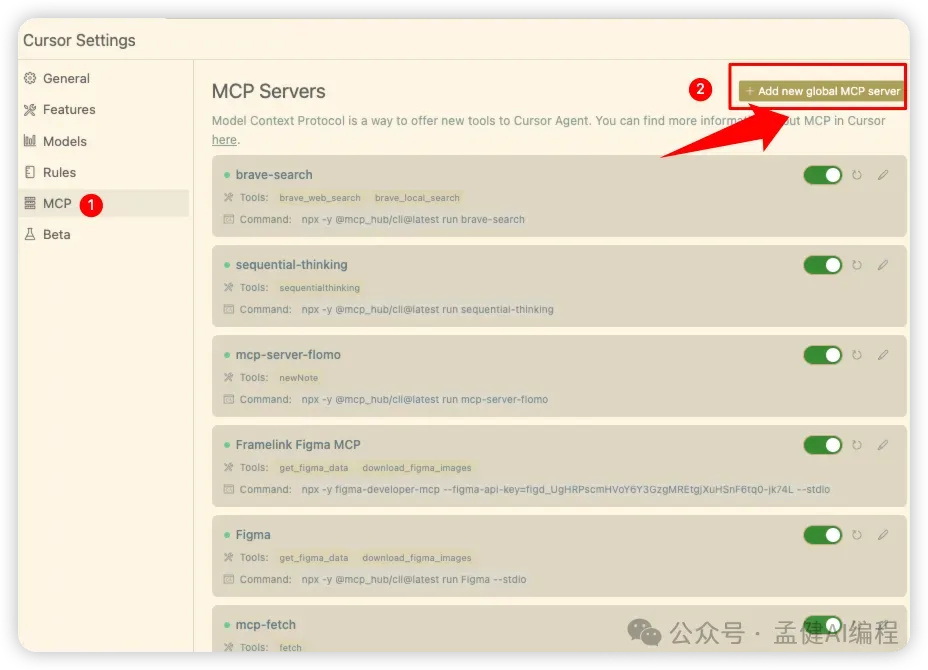Click the Cursor Settings window title
The height and width of the screenshot is (670, 928).
point(79,40)
